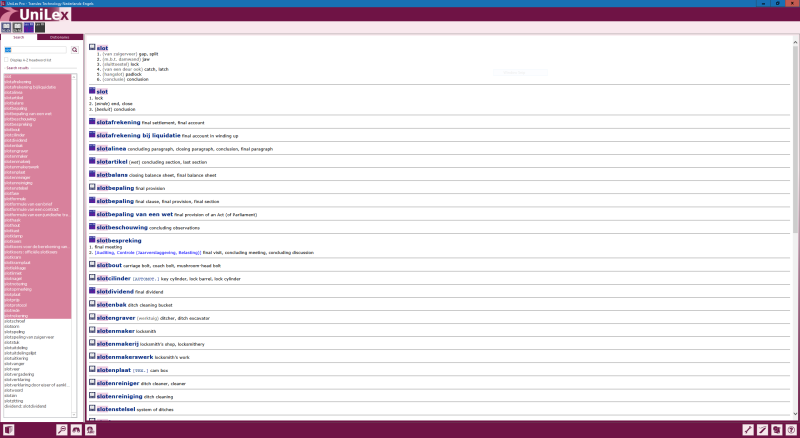
Task: Click the results list scroll-down arrow
Action: [74, 415]
